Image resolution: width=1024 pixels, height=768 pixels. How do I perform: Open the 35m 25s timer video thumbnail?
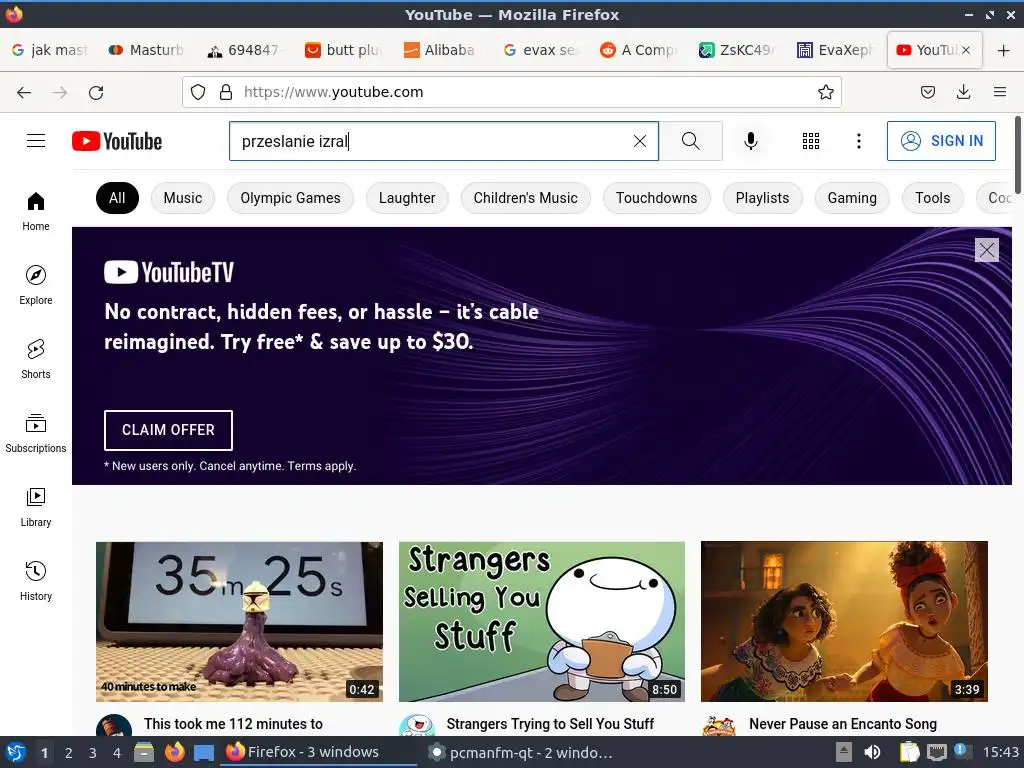(239, 622)
